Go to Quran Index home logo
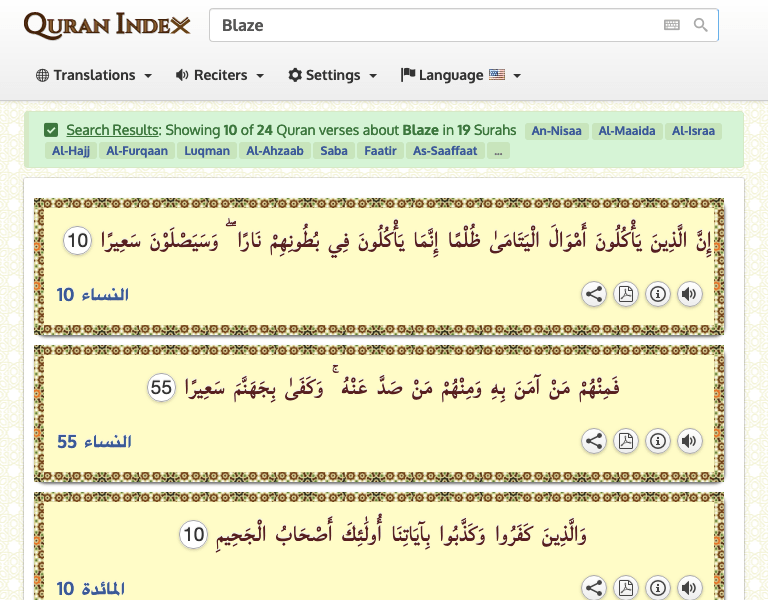 (107, 25)
